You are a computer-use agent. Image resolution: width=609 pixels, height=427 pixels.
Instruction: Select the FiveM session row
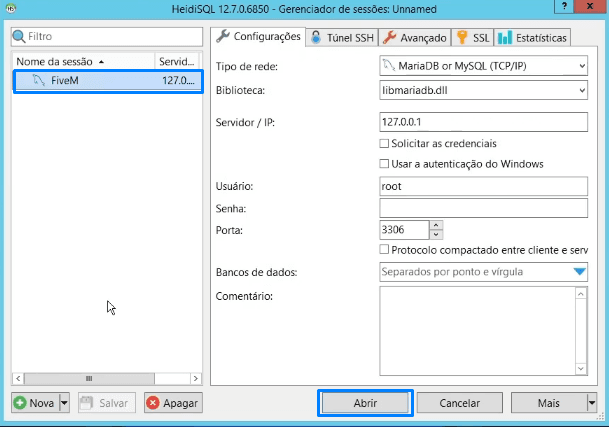[x=108, y=81]
